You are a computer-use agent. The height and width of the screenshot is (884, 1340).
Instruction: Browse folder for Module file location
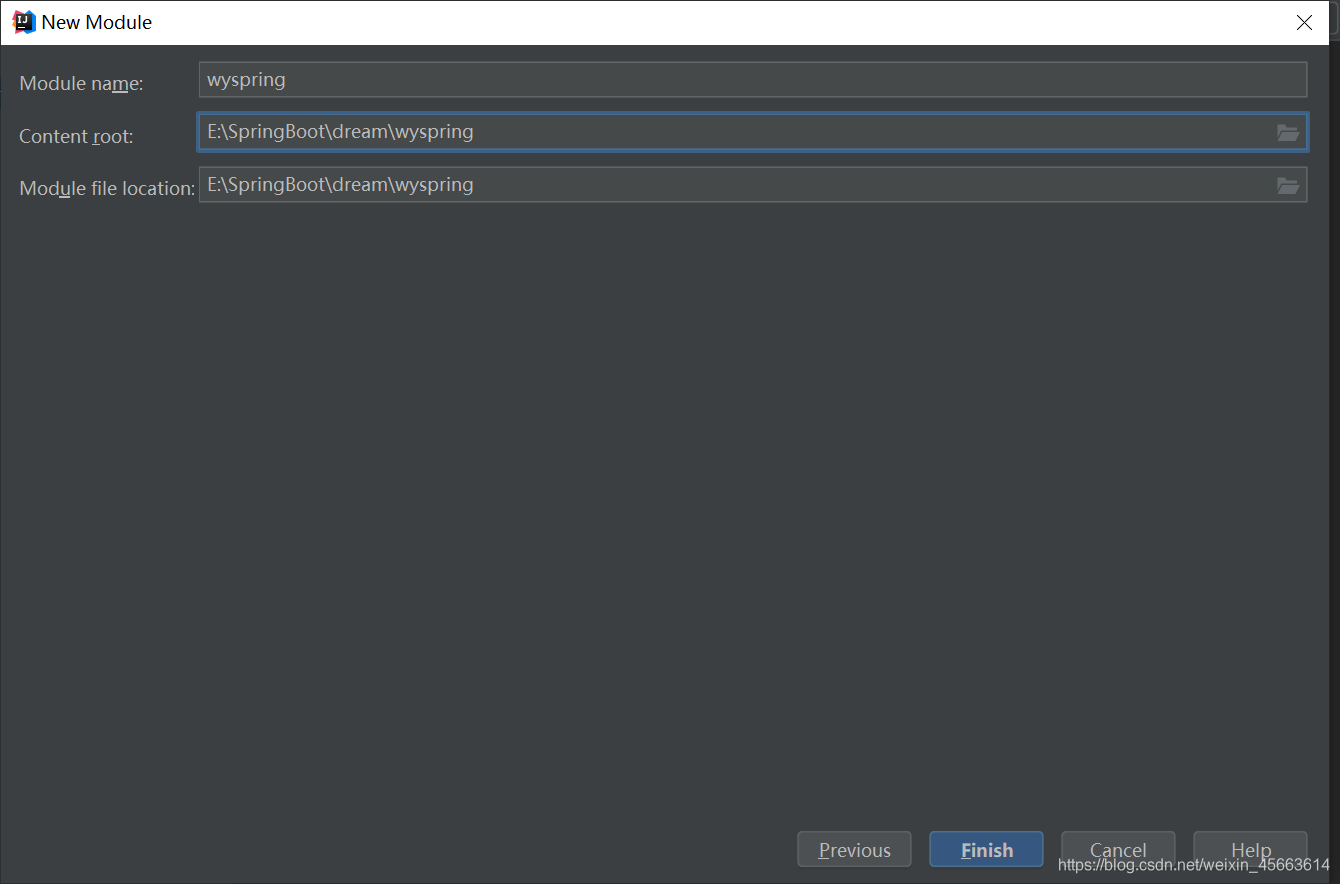pyautogui.click(x=1288, y=185)
